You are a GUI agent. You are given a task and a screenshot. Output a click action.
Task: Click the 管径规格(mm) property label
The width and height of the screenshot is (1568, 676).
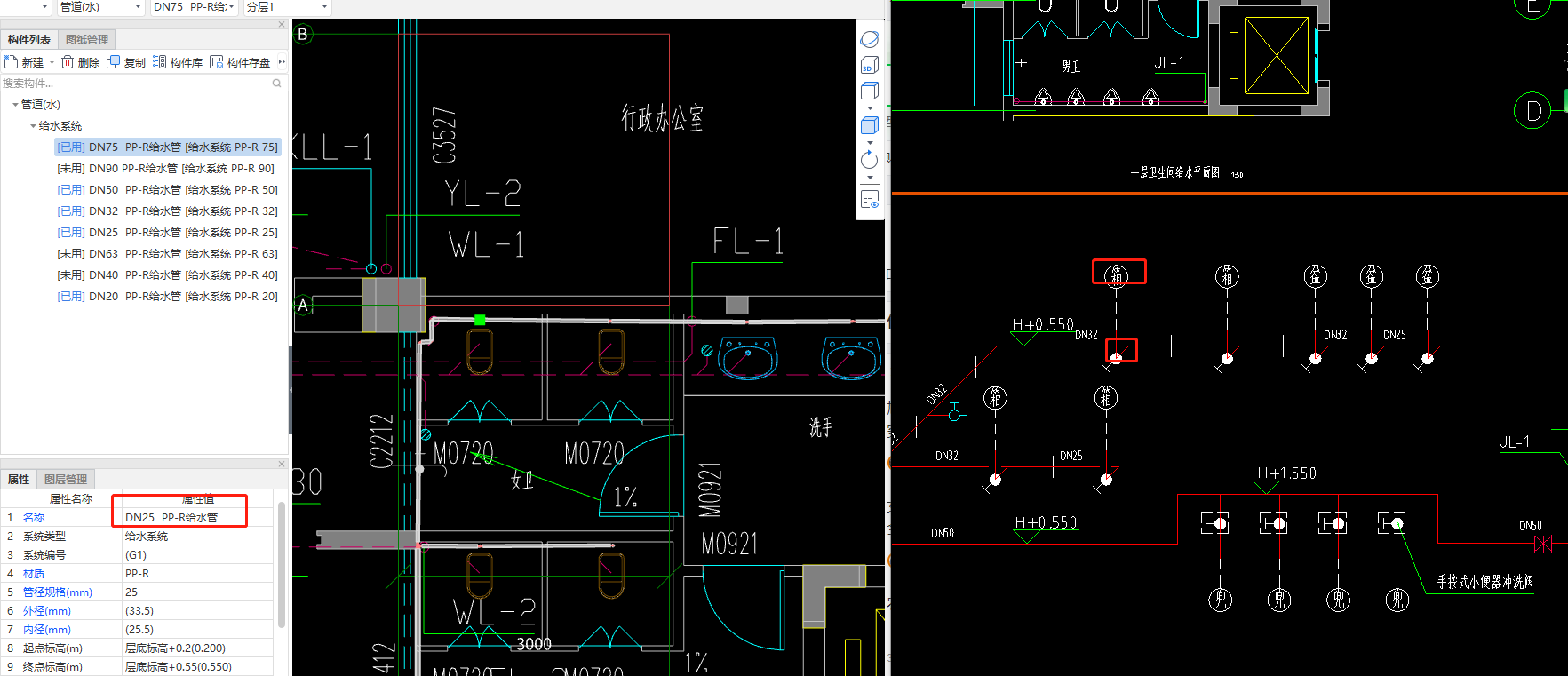pos(58,592)
